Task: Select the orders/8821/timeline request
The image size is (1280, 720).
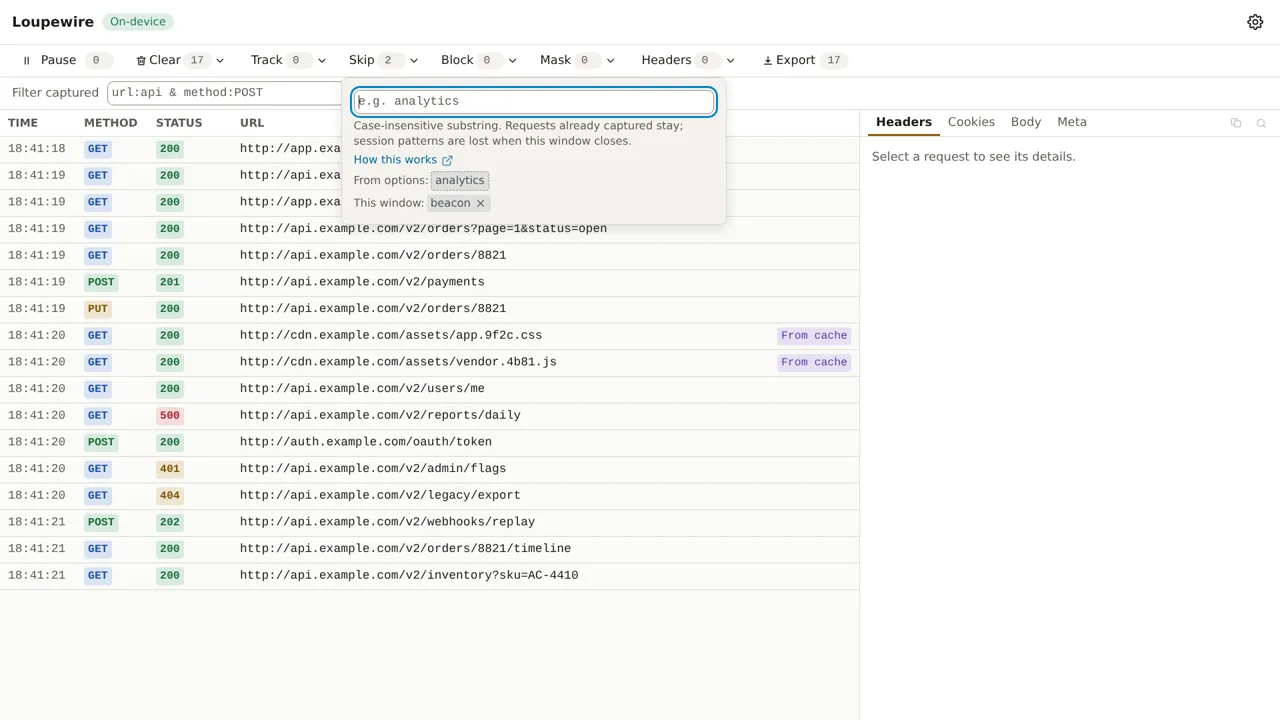Action: pyautogui.click(x=429, y=549)
